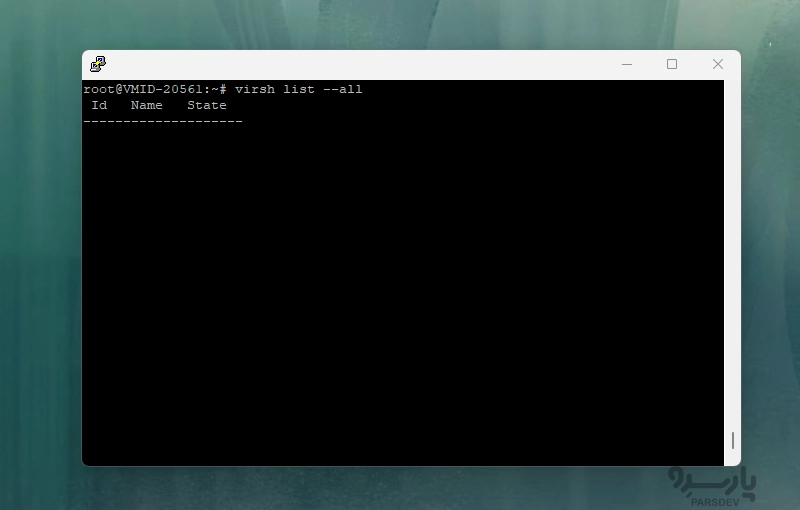The width and height of the screenshot is (800, 510).
Task: Click the 'virsh list --all' command text
Action: coord(298,89)
